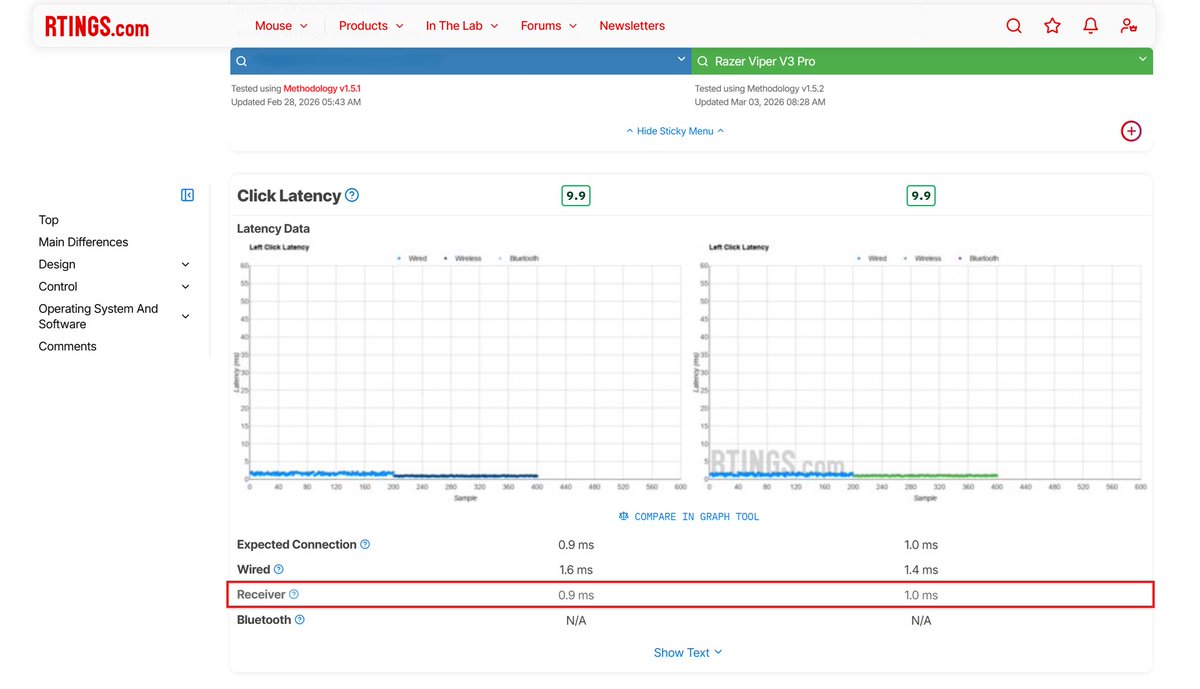Collapse the sidebar with the panel icon
1200x689 pixels.
tap(187, 195)
